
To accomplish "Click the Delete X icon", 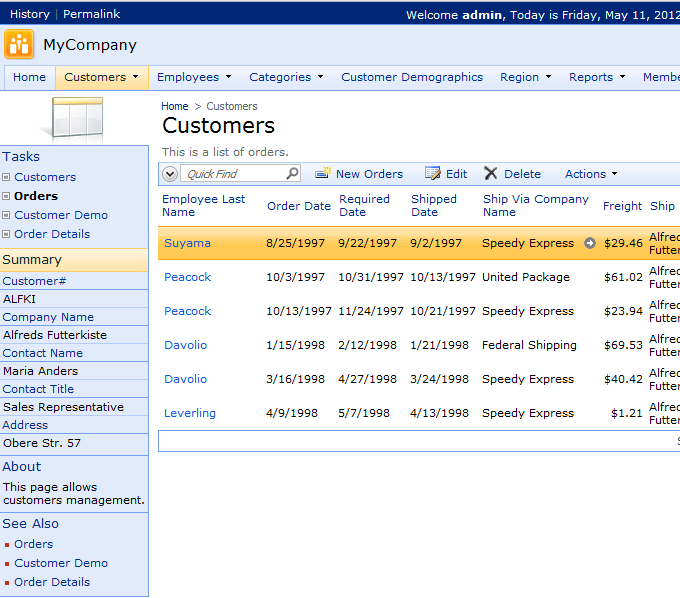I will (490, 174).
